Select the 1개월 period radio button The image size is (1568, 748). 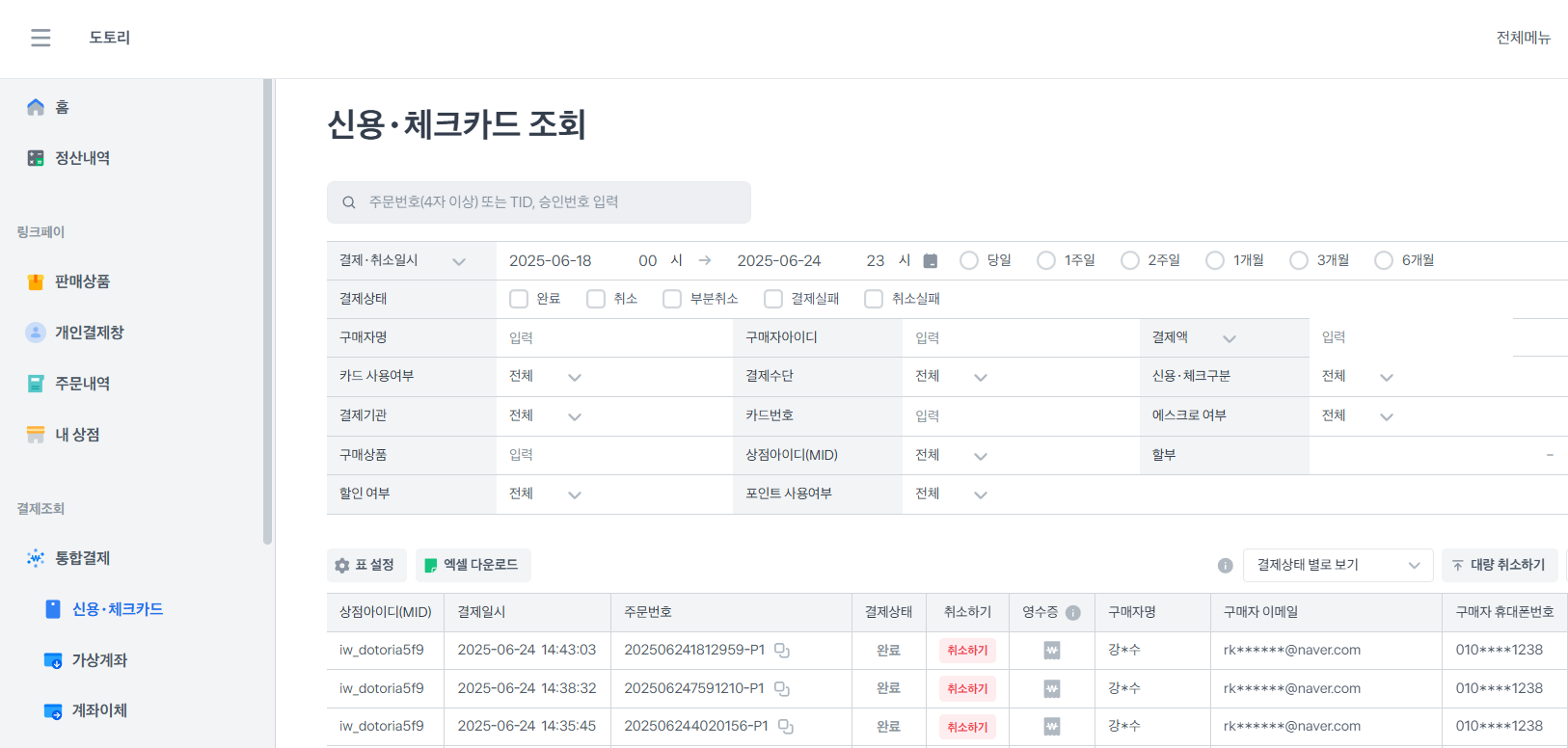[1215, 260]
